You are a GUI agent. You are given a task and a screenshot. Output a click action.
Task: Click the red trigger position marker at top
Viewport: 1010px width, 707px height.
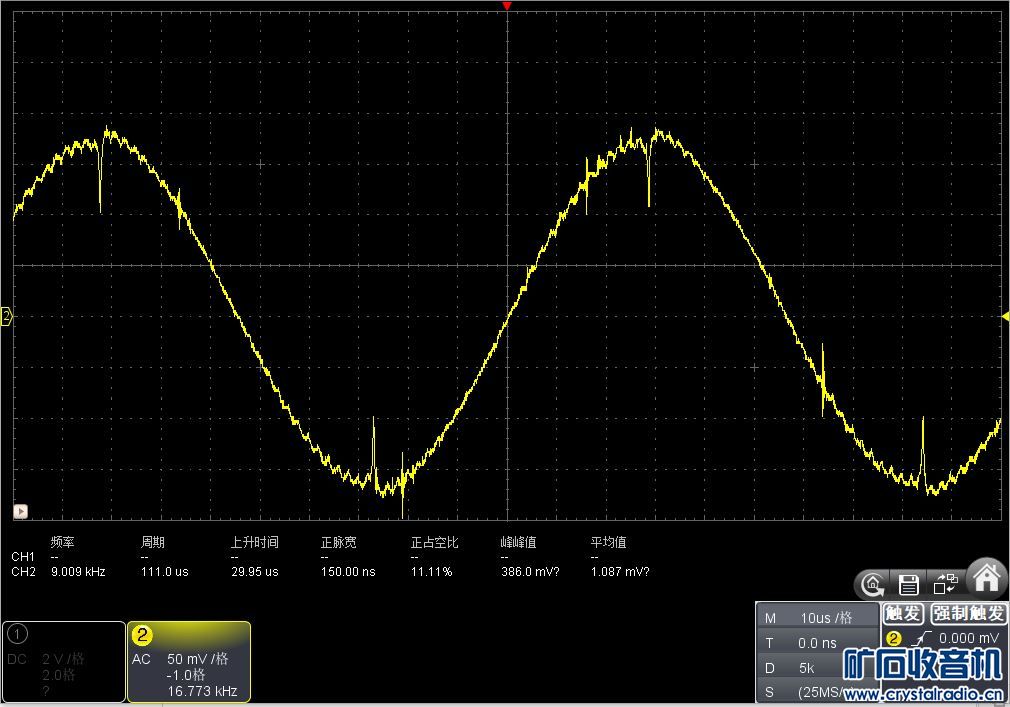click(507, 6)
